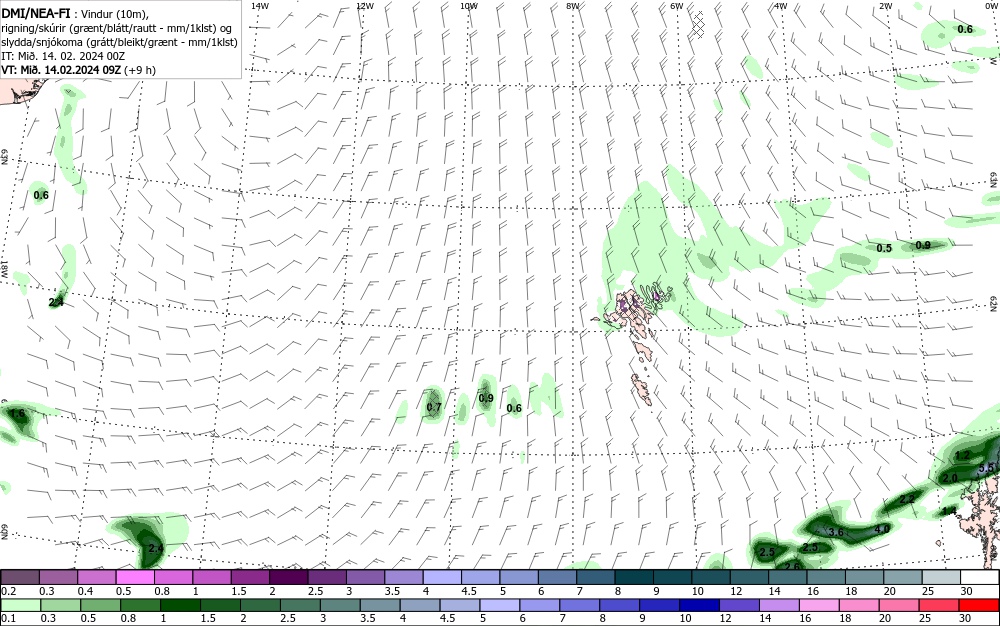Click the 6W longitude label
Image resolution: width=1000 pixels, height=626 pixels.
677,6
